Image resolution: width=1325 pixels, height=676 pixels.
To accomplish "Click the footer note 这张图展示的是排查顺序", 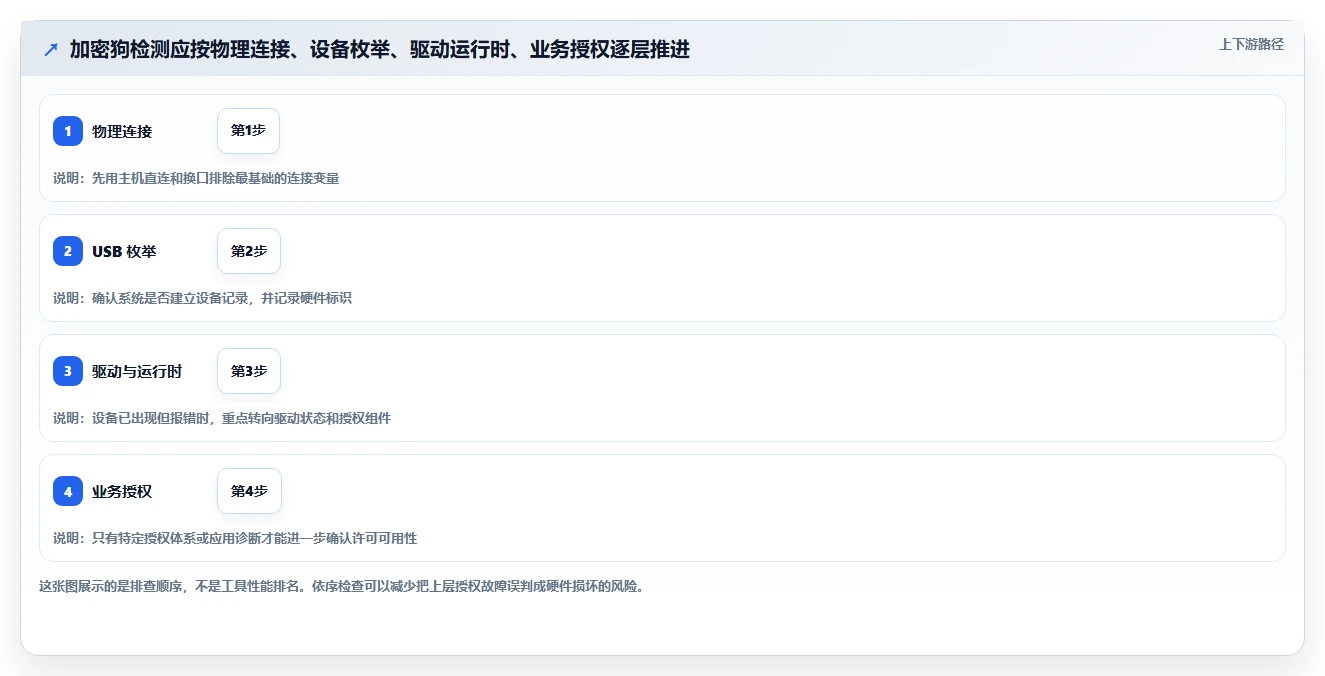I will coord(342,586).
